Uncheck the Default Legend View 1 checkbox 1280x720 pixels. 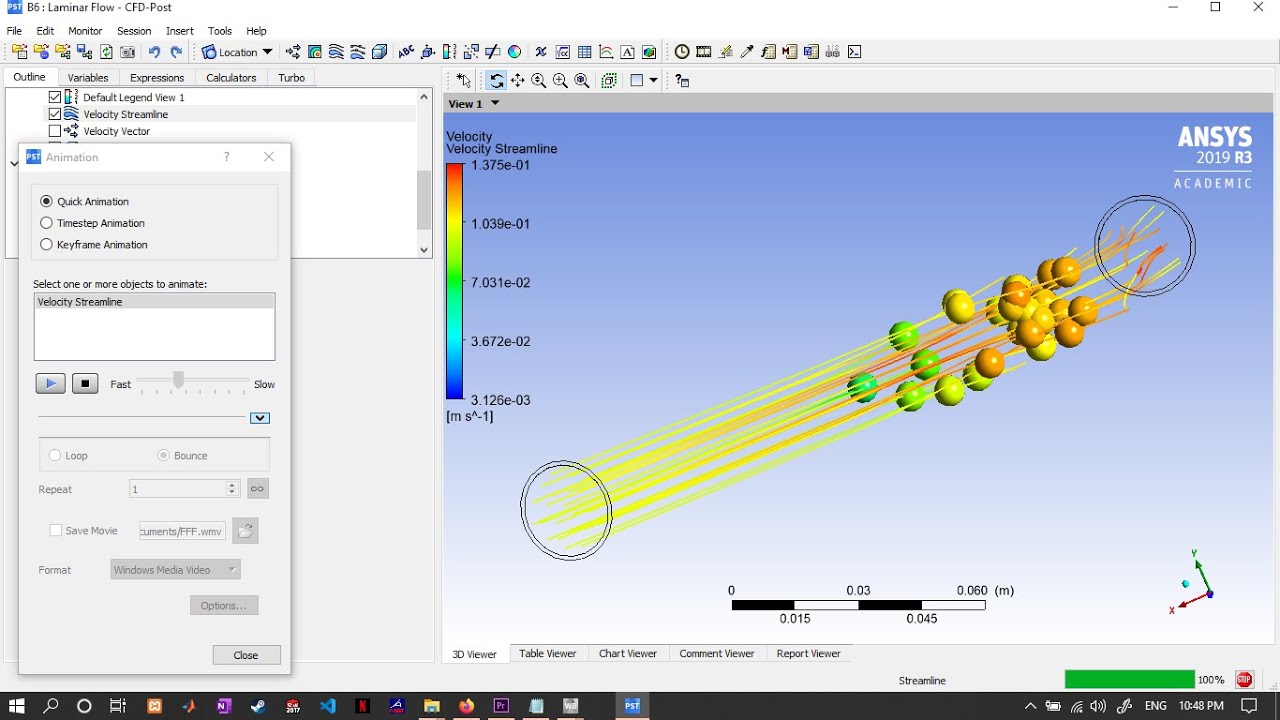[x=55, y=97]
